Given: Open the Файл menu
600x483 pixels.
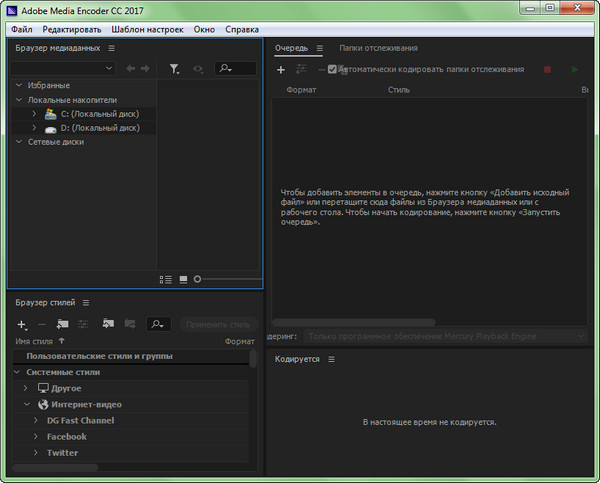Looking at the screenshot, I should click(x=22, y=30).
